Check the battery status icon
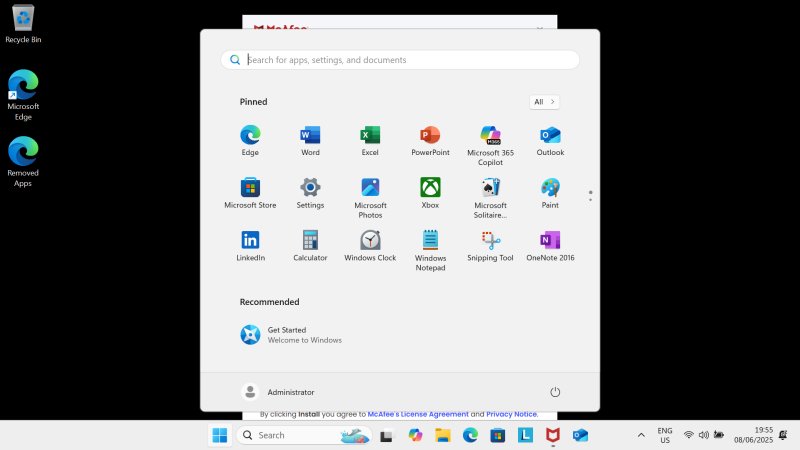 click(719, 435)
